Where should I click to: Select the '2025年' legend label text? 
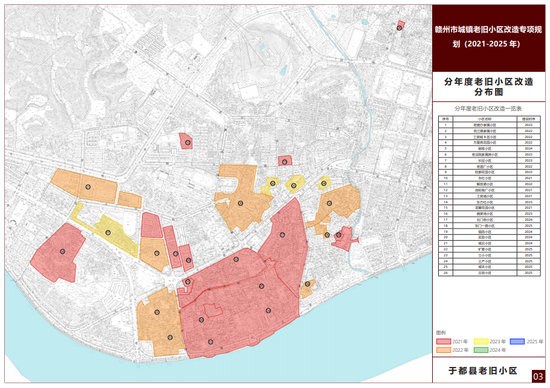(535, 342)
